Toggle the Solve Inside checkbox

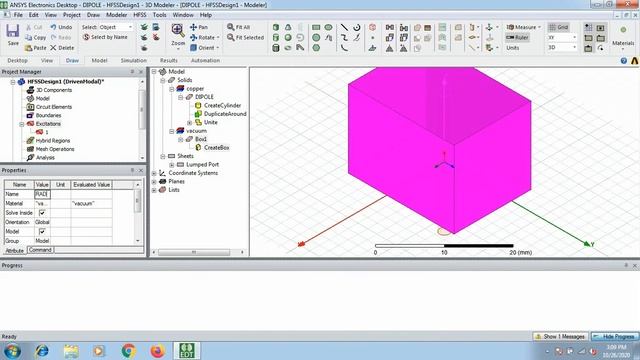click(x=42, y=213)
